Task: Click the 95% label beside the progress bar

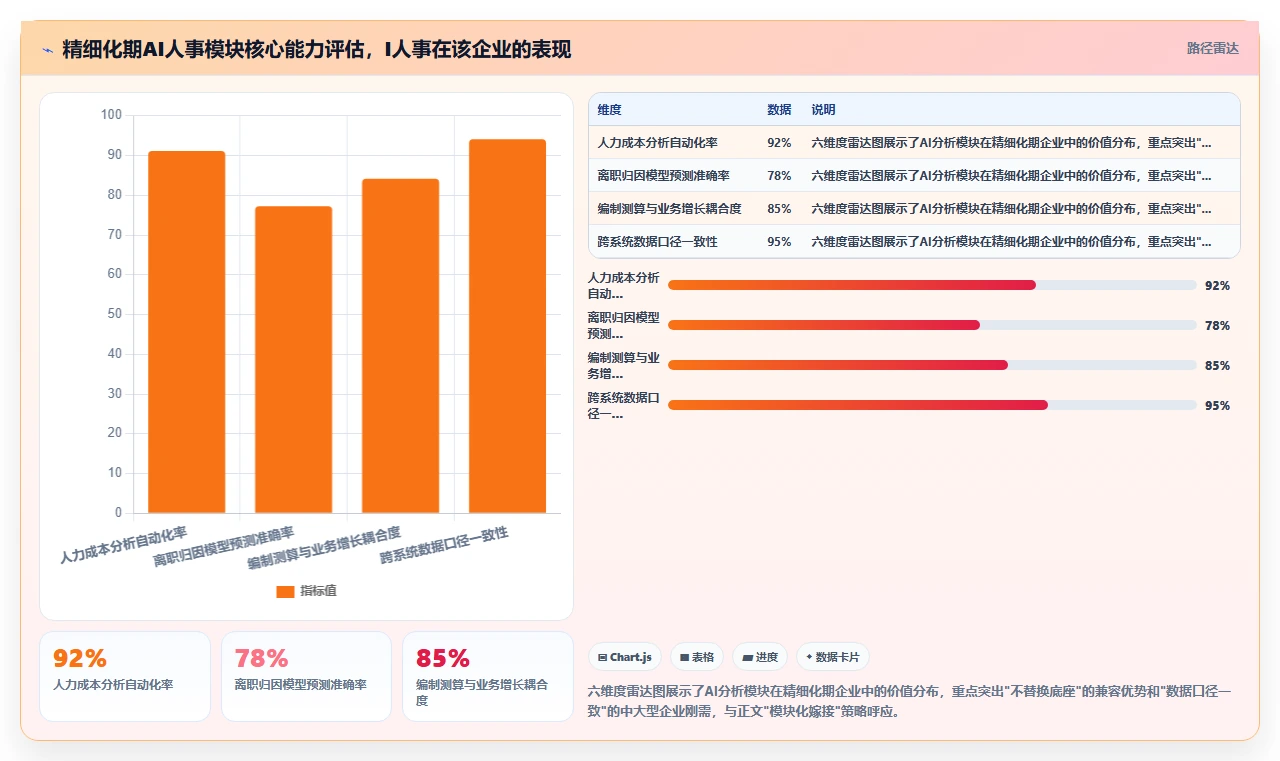Action: coord(1217,406)
